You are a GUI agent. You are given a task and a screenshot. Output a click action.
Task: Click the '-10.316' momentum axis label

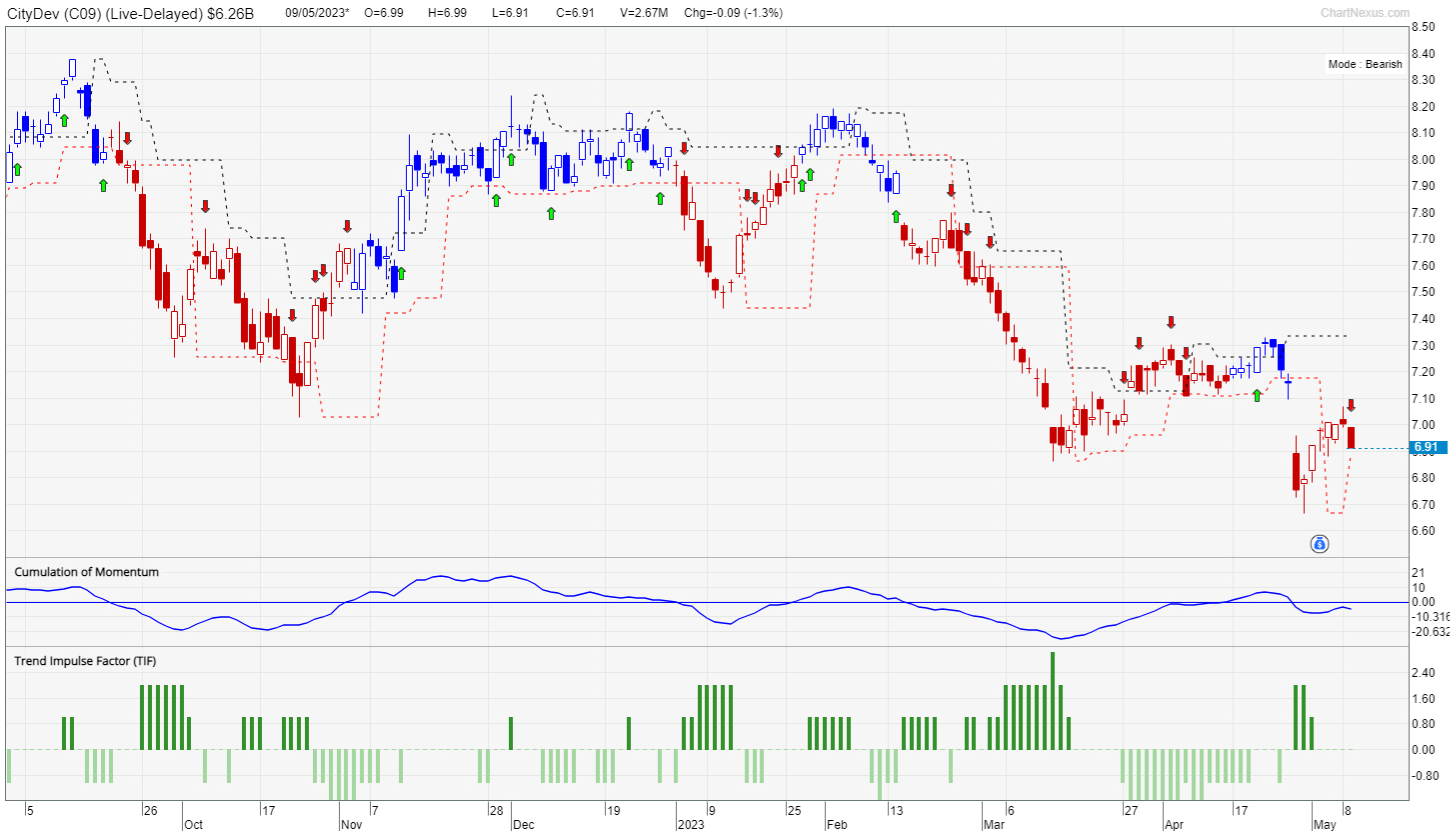pos(1430,616)
